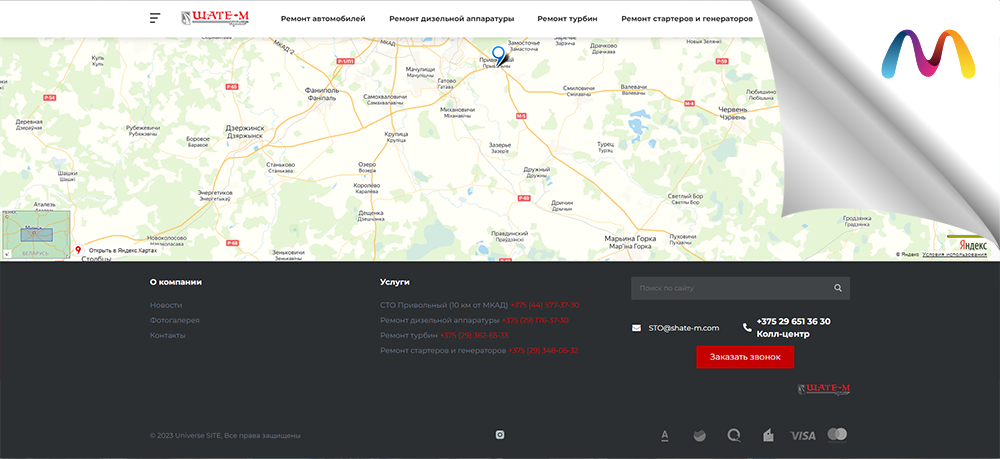The height and width of the screenshot is (459, 1000).
Task: Click the phone handset icon
Action: (x=747, y=328)
